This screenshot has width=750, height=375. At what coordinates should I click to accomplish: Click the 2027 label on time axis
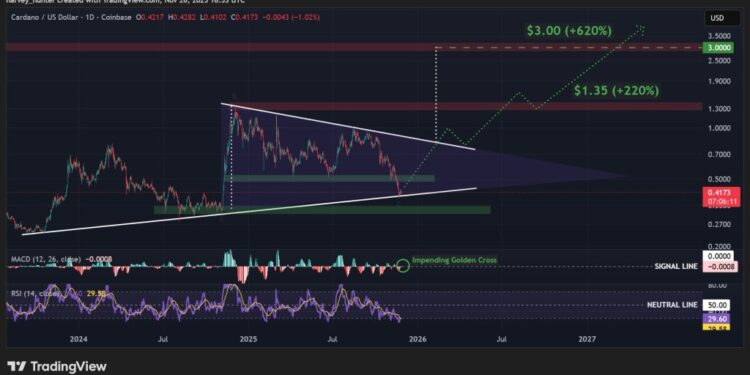coord(587,339)
